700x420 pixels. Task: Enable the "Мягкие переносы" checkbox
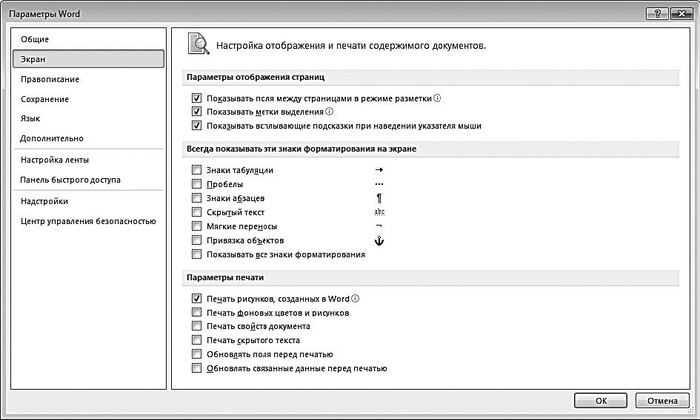pos(196,226)
